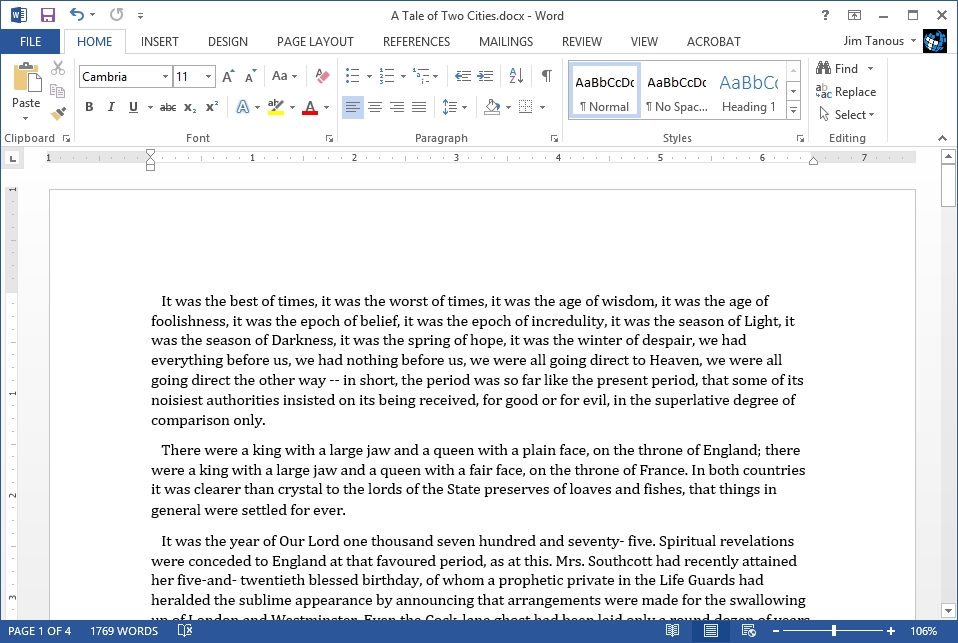The height and width of the screenshot is (643, 958).
Task: Open the Select dropdown in Editing
Action: 847,114
